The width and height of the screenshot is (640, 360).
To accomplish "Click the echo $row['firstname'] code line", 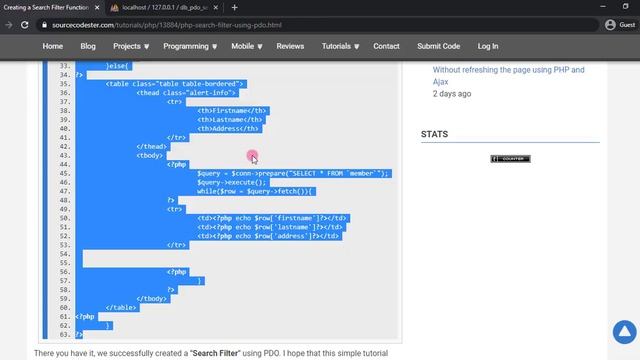I will 271,218.
